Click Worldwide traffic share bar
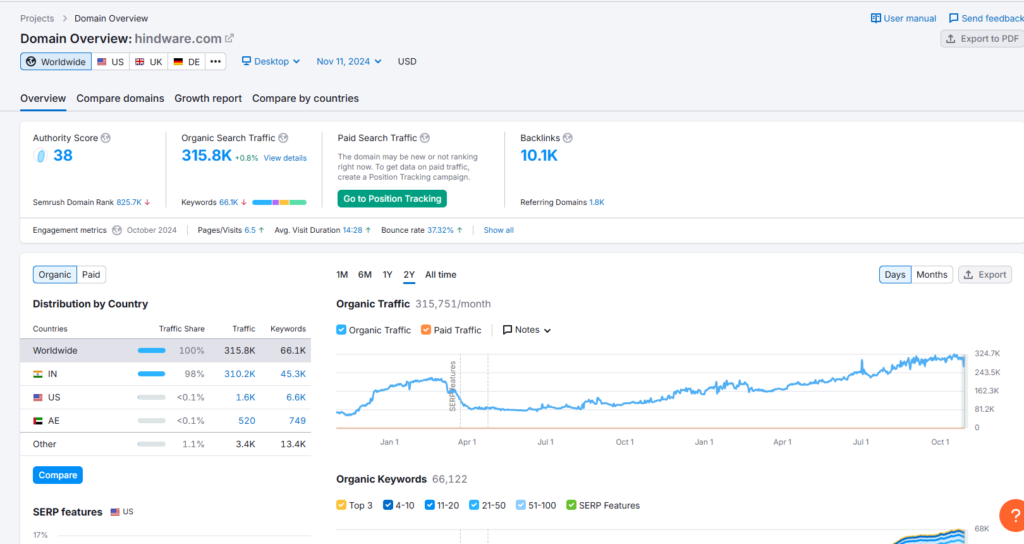The image size is (1024, 544). (x=152, y=351)
